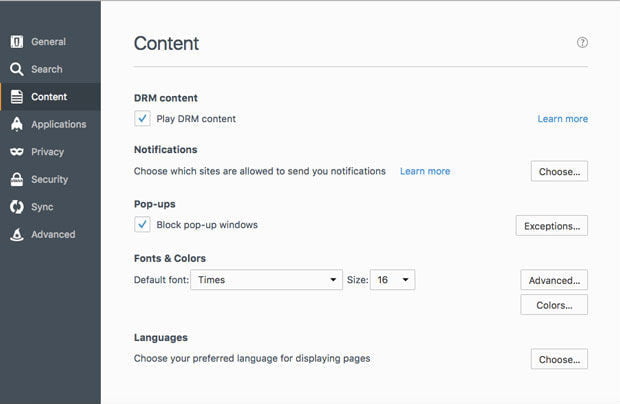Viewport: 620px width, 404px height.
Task: Click the Privacy mask icon
Action: tap(16, 152)
